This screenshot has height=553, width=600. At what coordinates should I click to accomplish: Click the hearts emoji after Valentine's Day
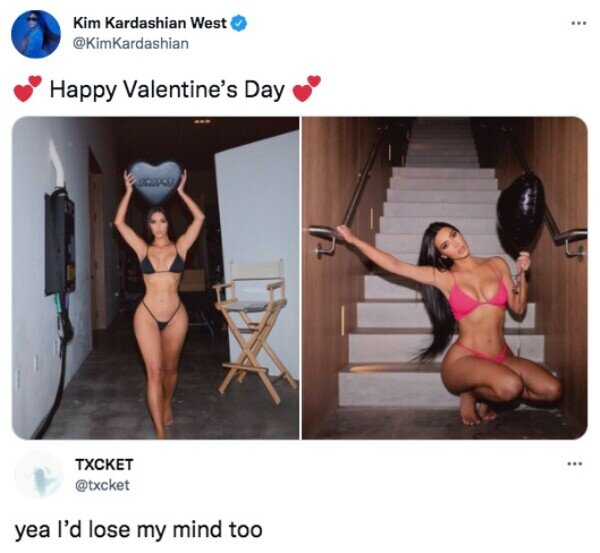pos(307,88)
